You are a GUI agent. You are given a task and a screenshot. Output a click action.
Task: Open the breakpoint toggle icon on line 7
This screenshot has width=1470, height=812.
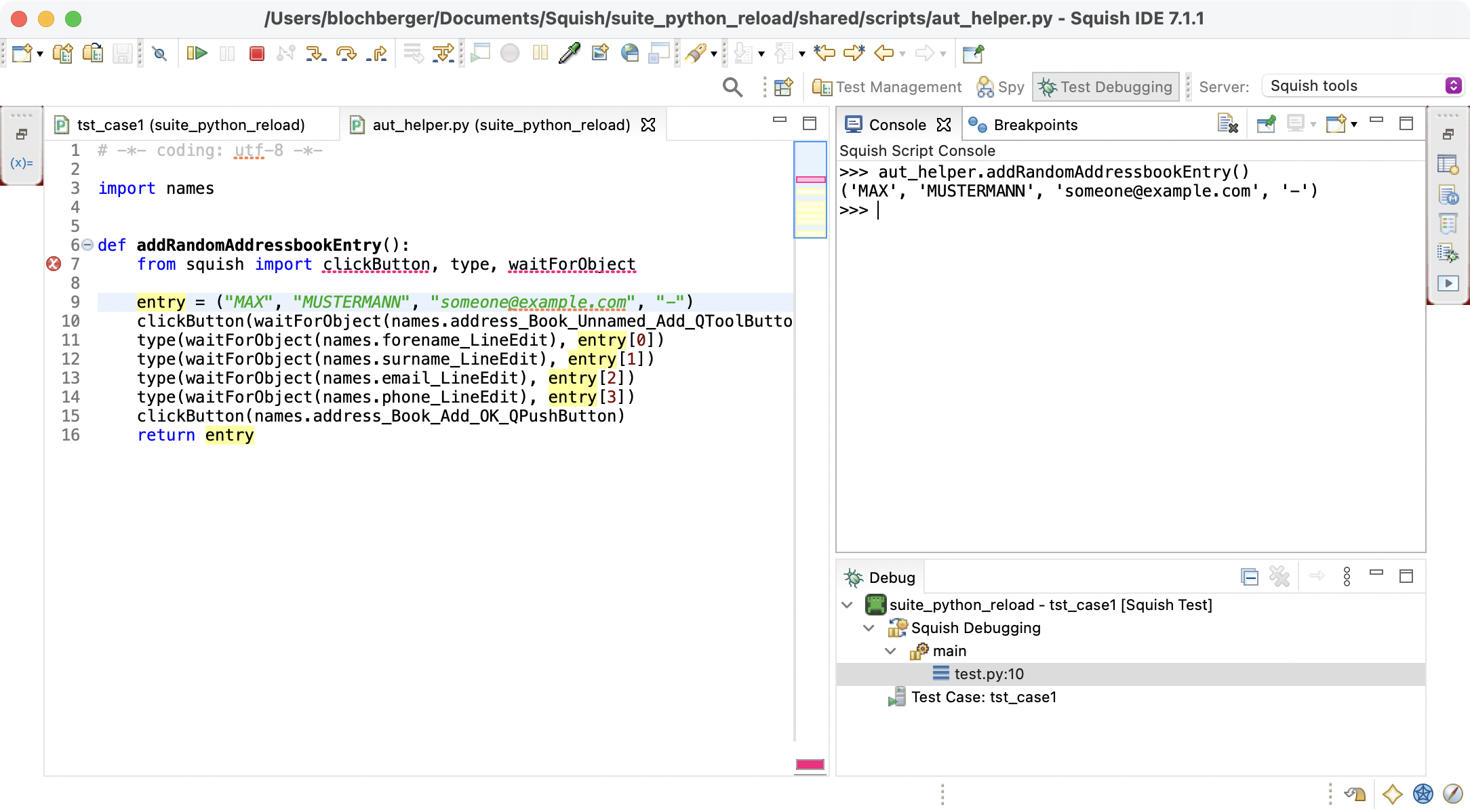(x=53, y=262)
